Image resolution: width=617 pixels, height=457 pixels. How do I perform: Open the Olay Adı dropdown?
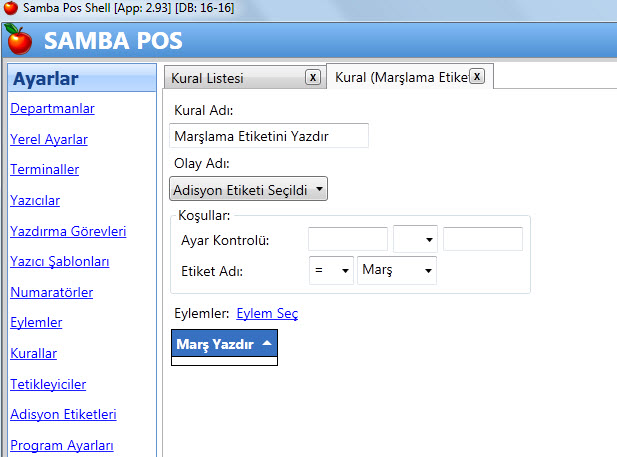pyautogui.click(x=249, y=188)
